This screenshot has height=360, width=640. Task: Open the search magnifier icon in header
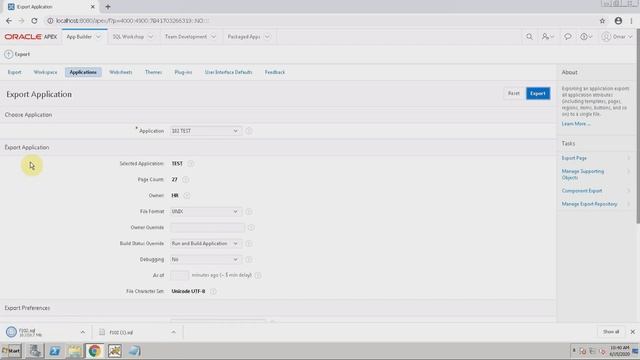pyautogui.click(x=529, y=37)
